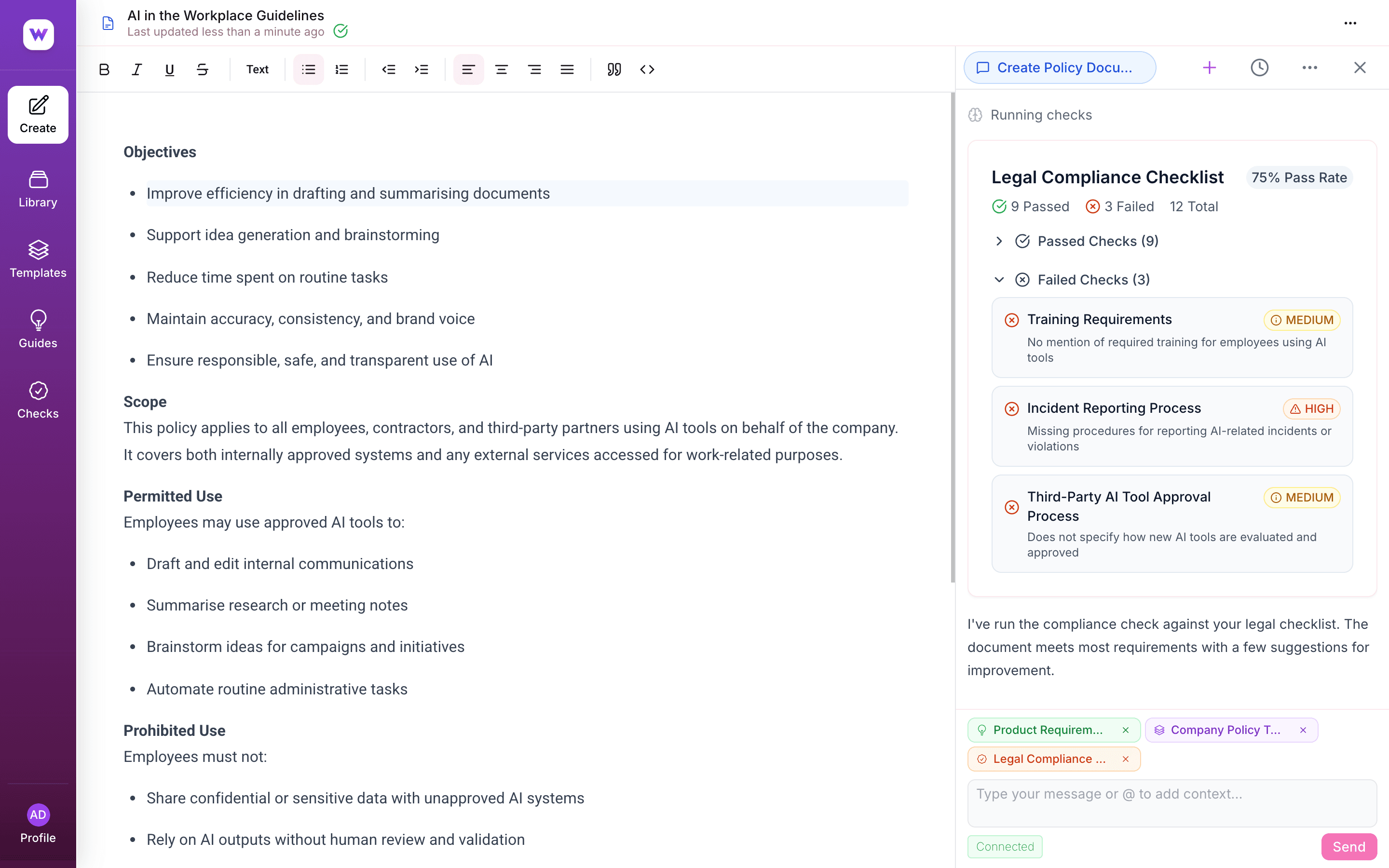Toggle strikethrough formatting

point(202,69)
